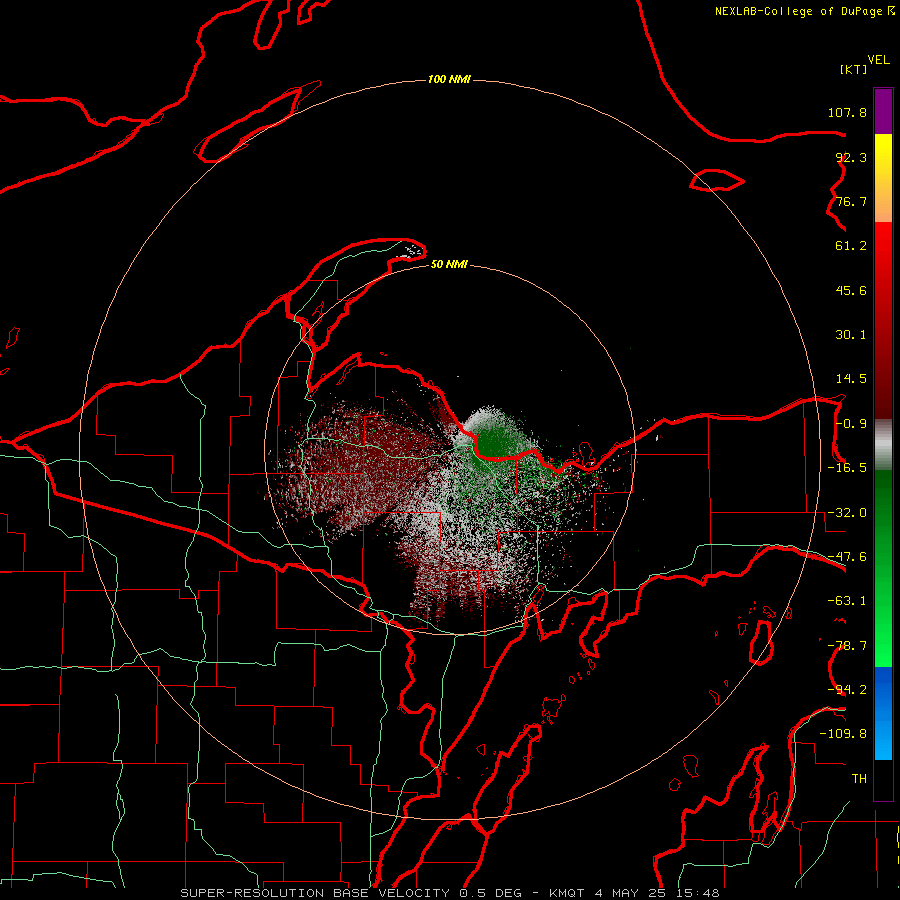Screen dimensions: 900x900
Task: Click the purple segment of the velocity color bar
Action: click(x=883, y=111)
